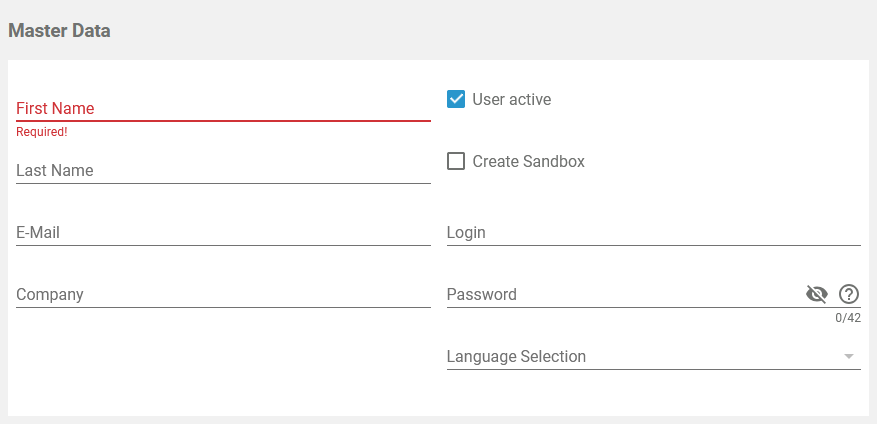877x424 pixels.
Task: Toggle password visibility eye icon
Action: pyautogui.click(x=817, y=294)
